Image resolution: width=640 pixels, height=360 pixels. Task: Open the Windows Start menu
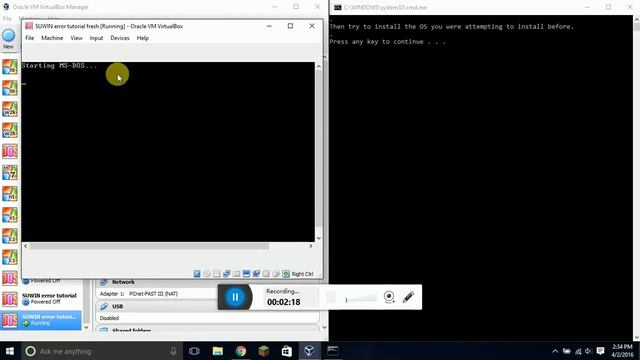[x=10, y=351]
